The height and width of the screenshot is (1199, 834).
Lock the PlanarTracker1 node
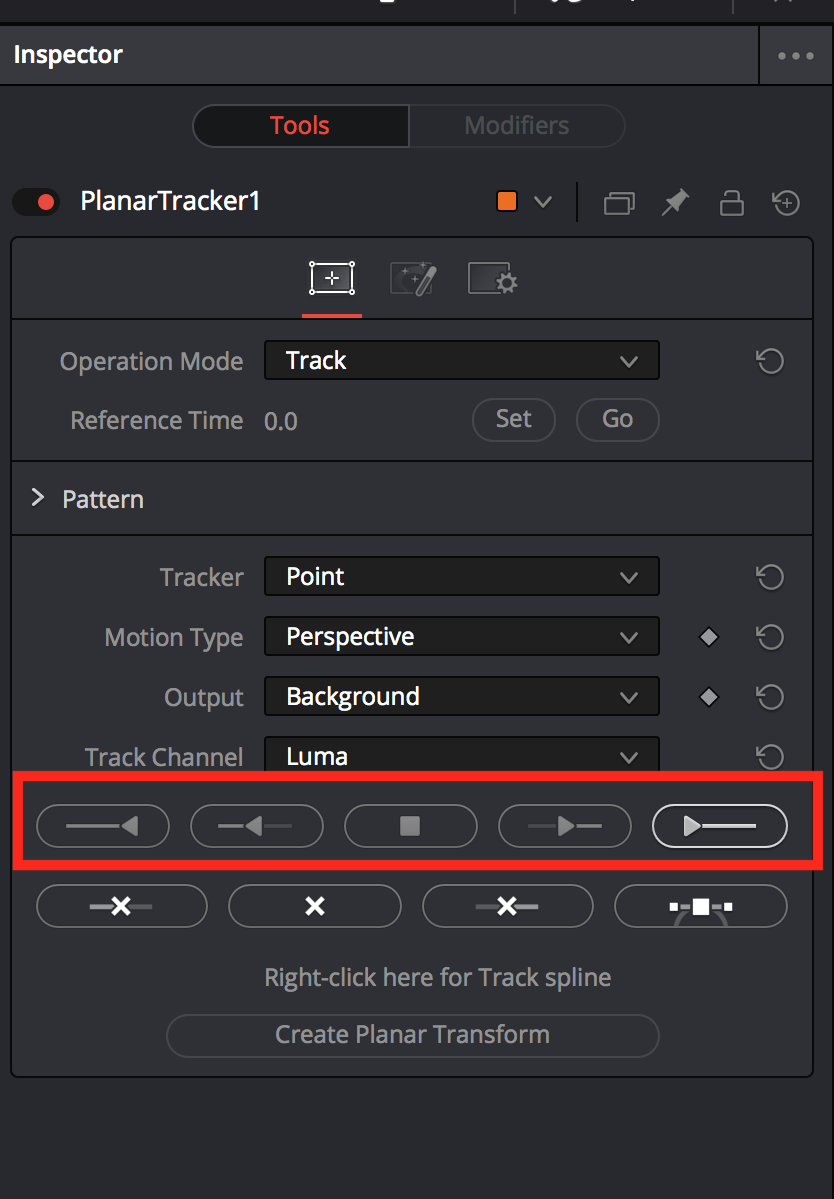[732, 203]
